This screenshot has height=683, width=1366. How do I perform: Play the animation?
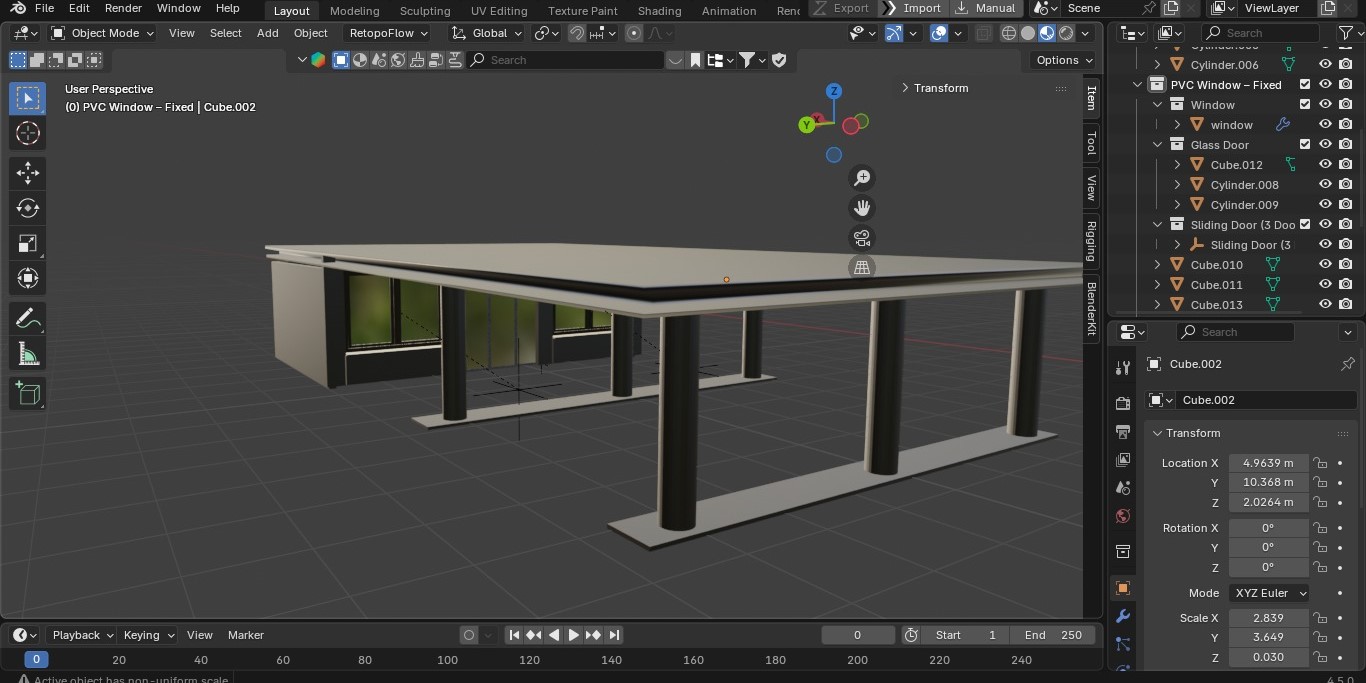point(573,635)
